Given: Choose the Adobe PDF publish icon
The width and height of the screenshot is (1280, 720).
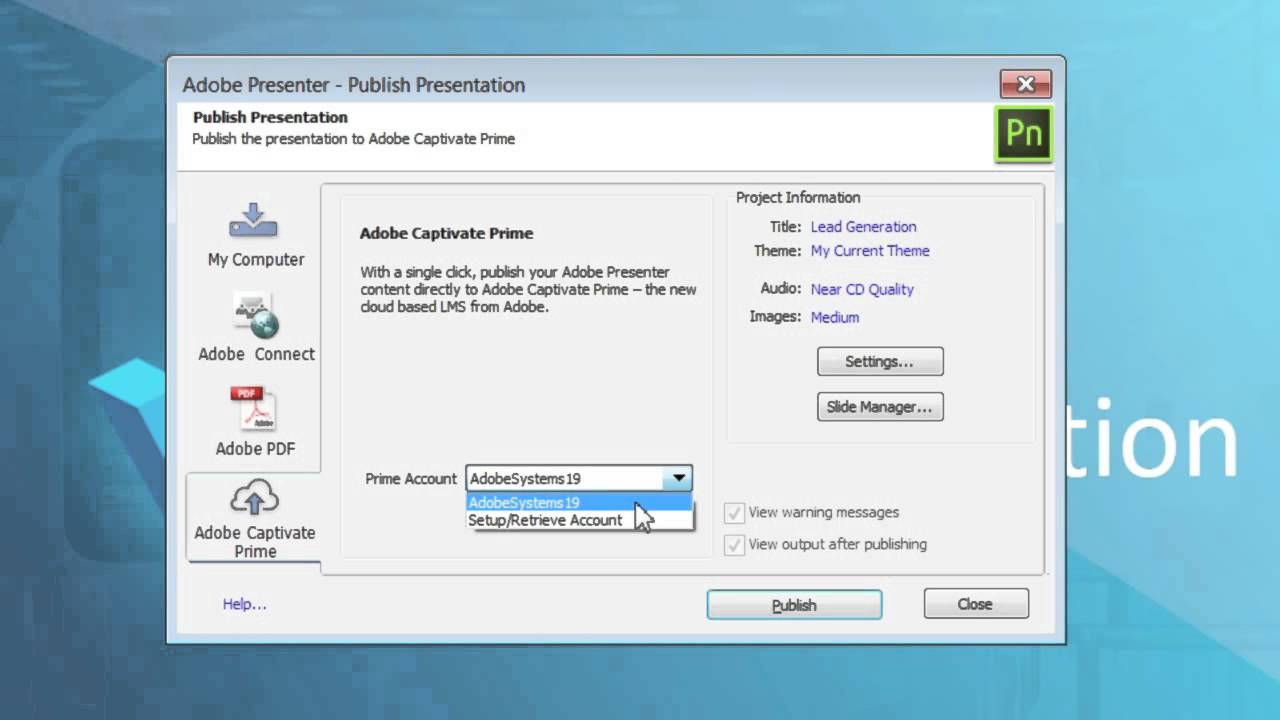Looking at the screenshot, I should [x=255, y=420].
